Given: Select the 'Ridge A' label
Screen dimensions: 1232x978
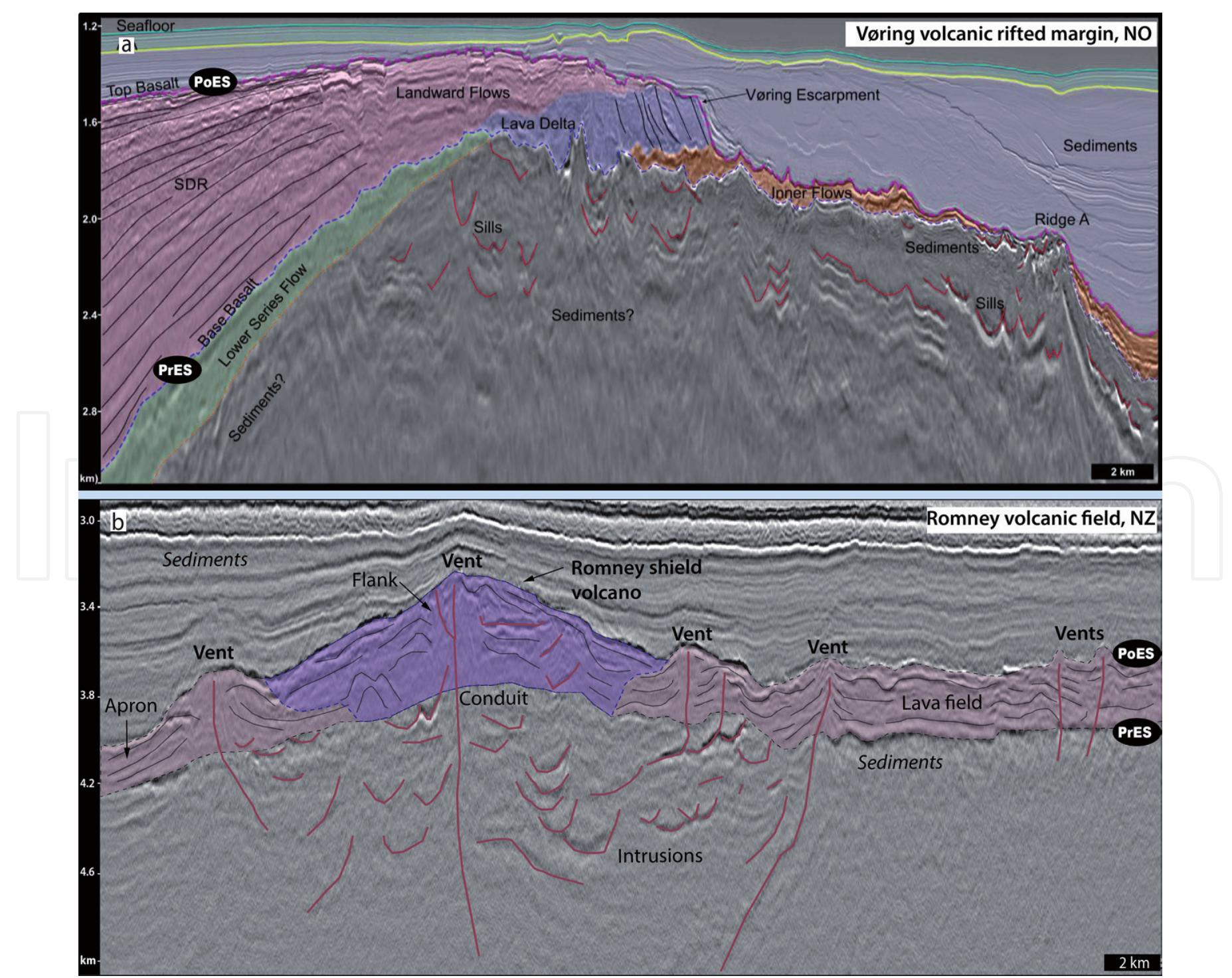Looking at the screenshot, I should (x=1061, y=220).
